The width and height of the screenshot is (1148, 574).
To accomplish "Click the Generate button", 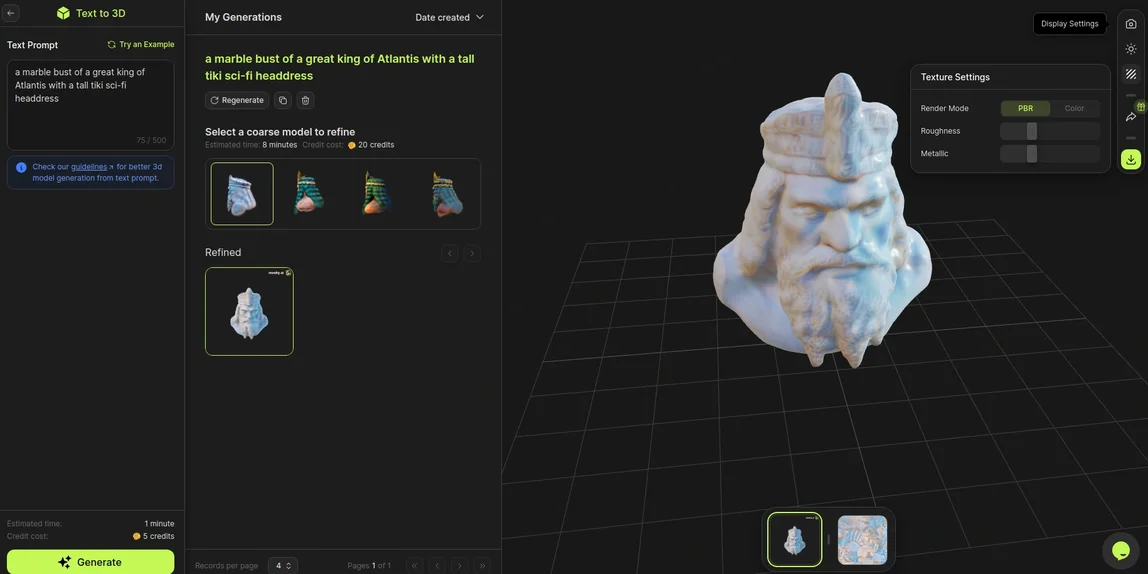I will pyautogui.click(x=91, y=562).
